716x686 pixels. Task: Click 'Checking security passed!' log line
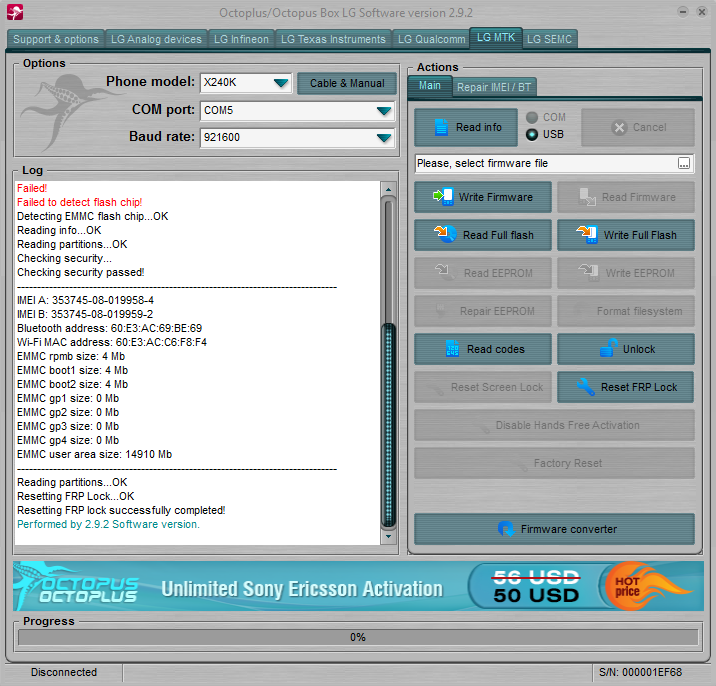pyautogui.click(x=81, y=272)
